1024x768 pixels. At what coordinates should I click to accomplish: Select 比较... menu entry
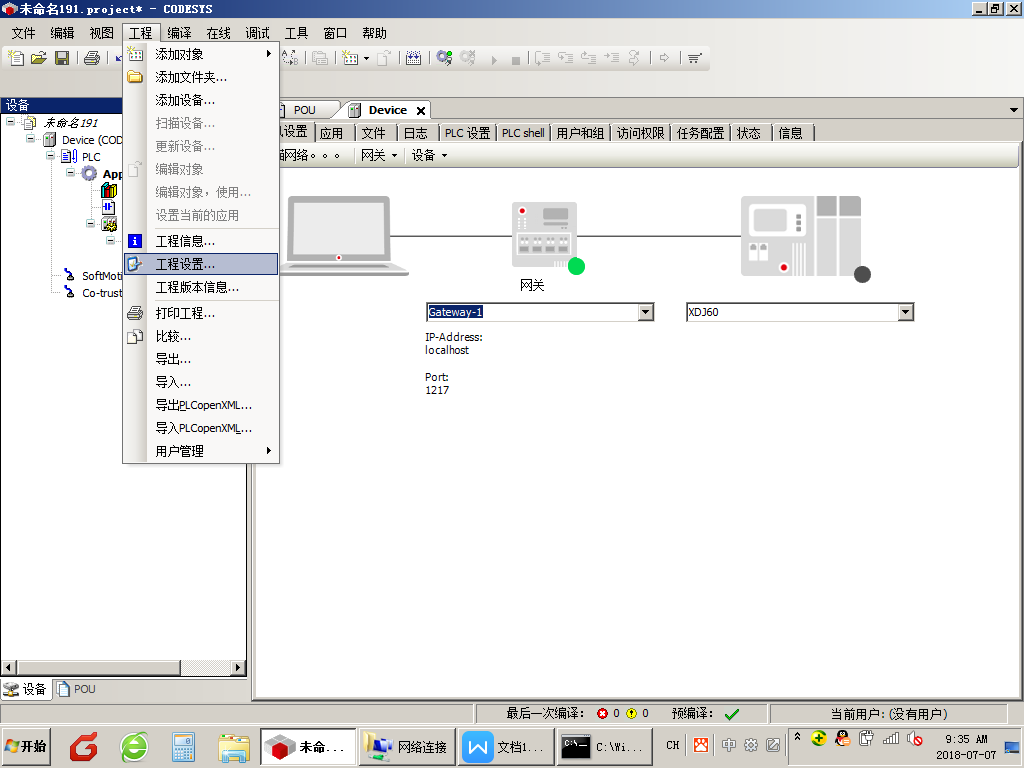[x=202, y=336]
